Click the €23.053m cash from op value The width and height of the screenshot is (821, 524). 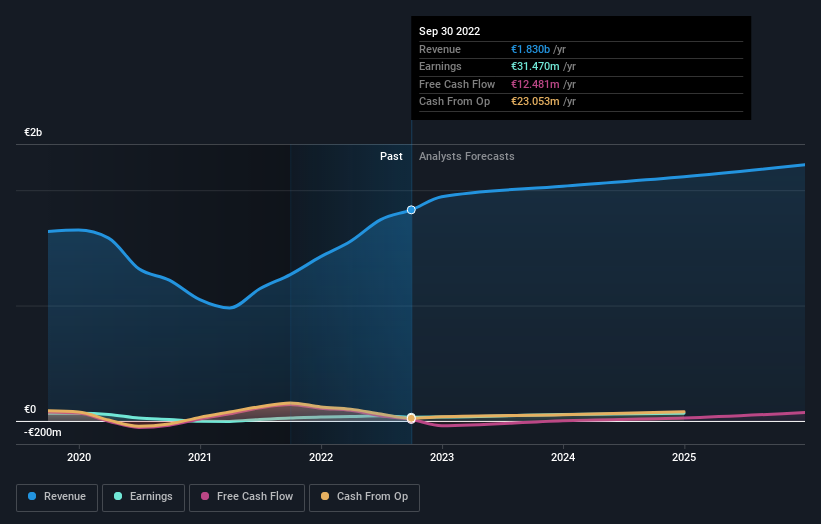click(x=535, y=102)
